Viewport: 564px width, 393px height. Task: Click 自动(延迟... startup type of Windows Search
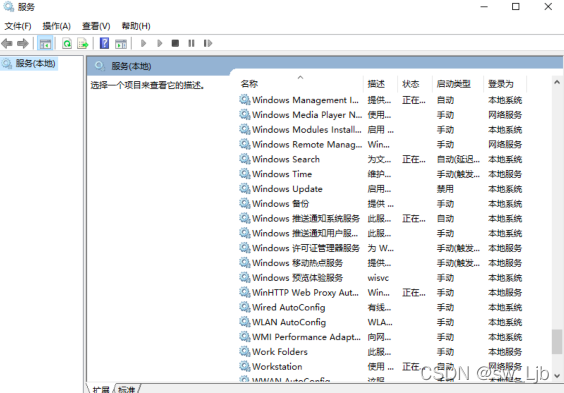pyautogui.click(x=458, y=159)
